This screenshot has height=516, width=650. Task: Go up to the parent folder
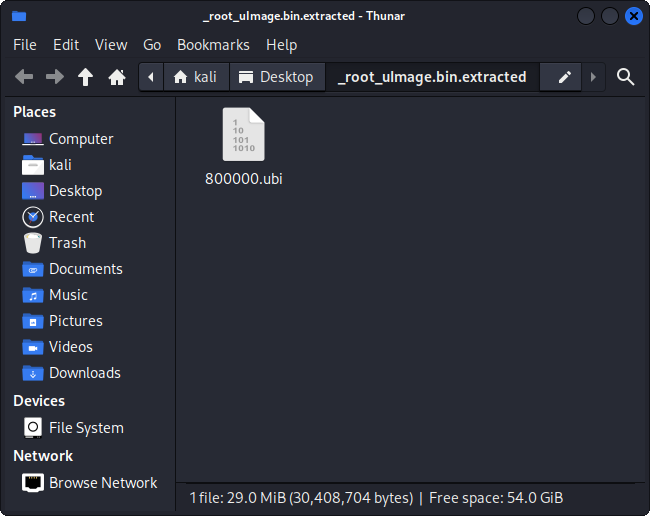tap(86, 77)
